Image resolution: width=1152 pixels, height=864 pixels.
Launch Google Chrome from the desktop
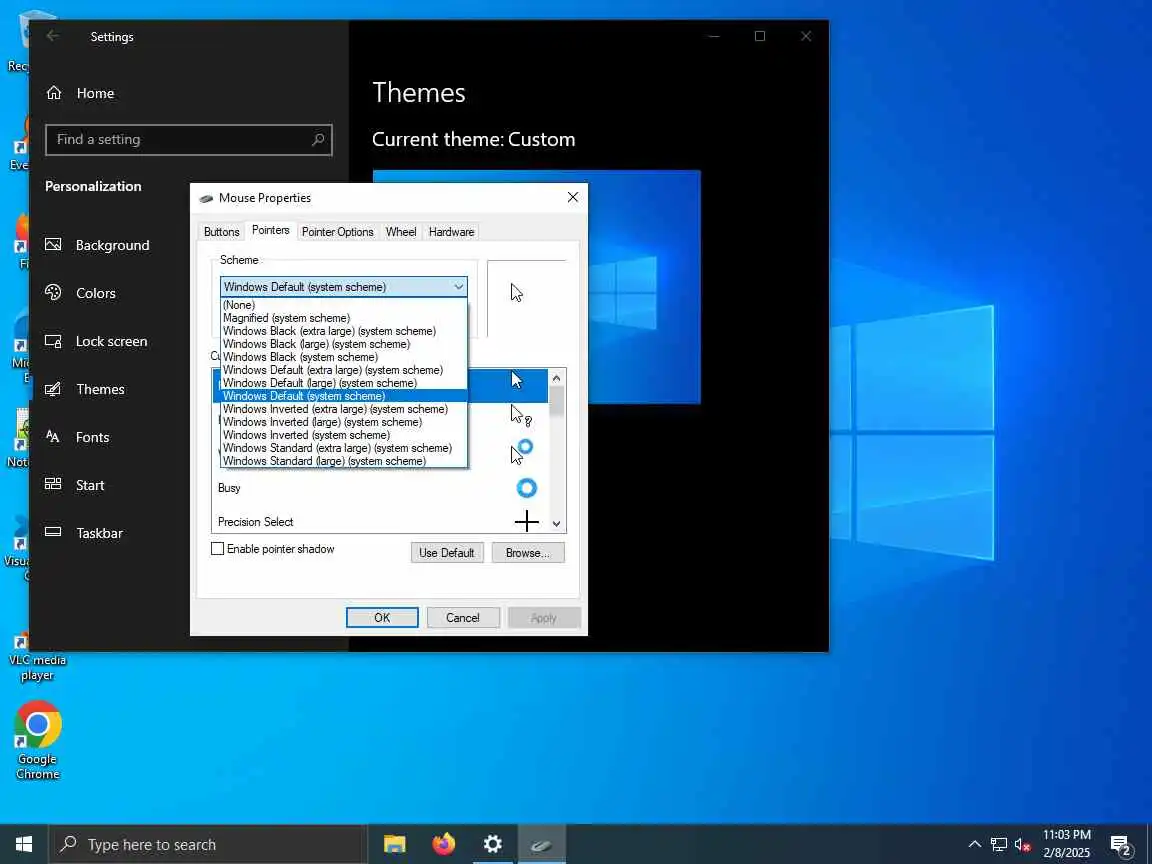click(x=37, y=740)
